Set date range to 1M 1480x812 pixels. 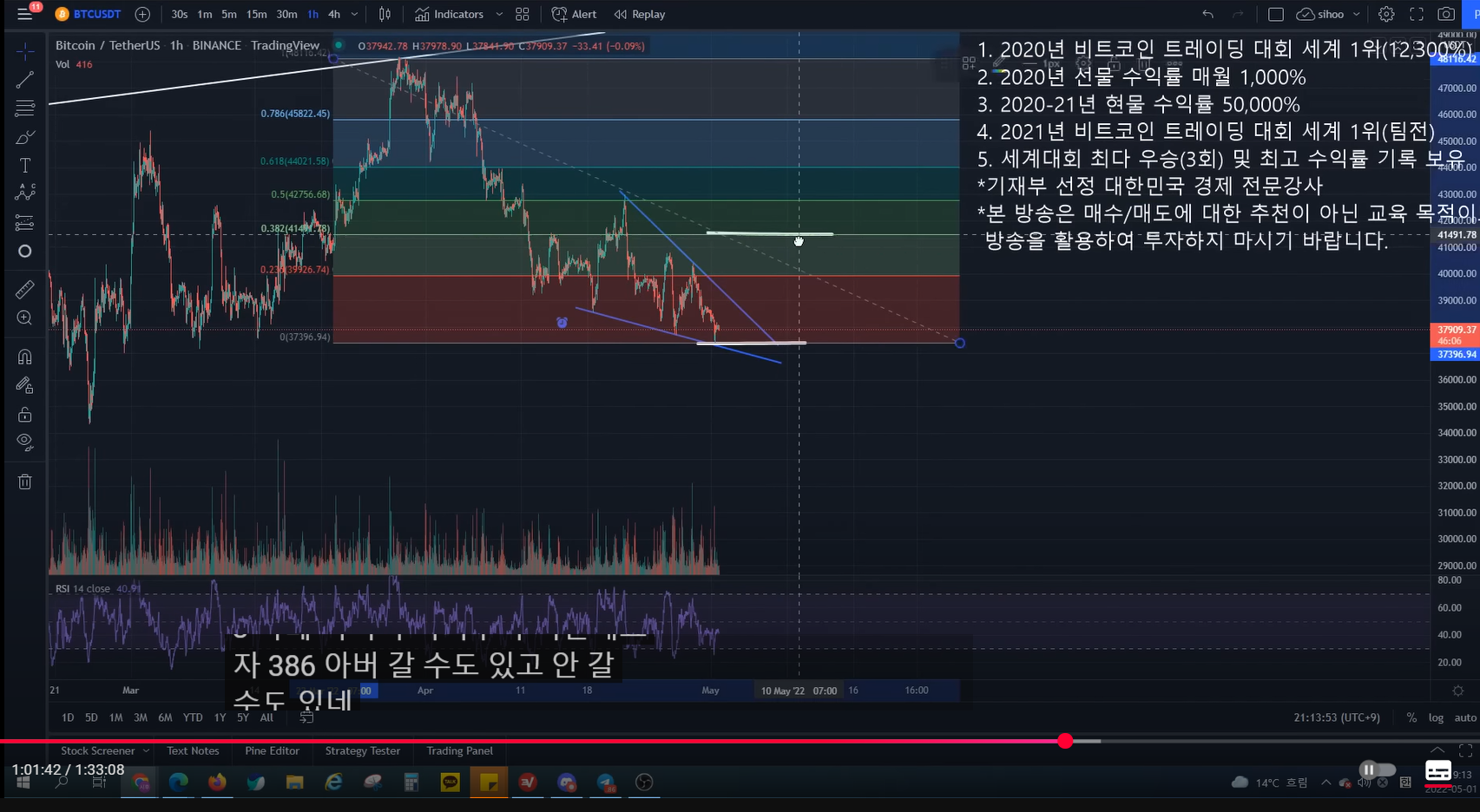(x=115, y=717)
